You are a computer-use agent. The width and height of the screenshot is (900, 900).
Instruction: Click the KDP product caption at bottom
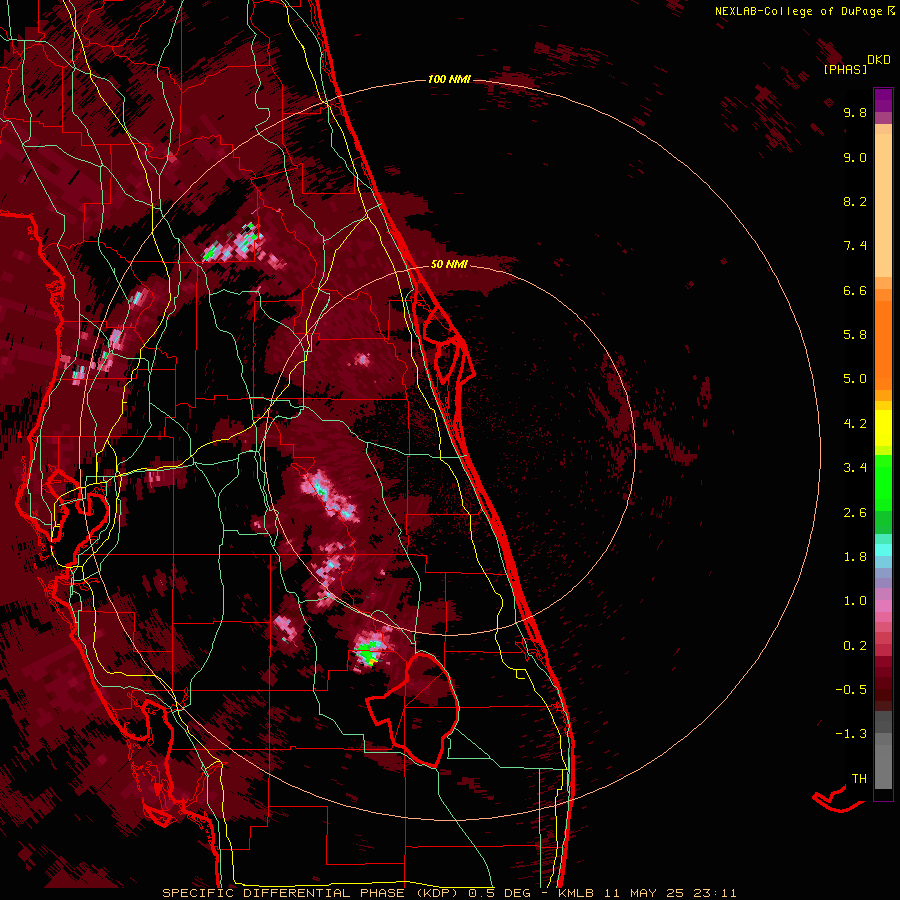click(449, 893)
